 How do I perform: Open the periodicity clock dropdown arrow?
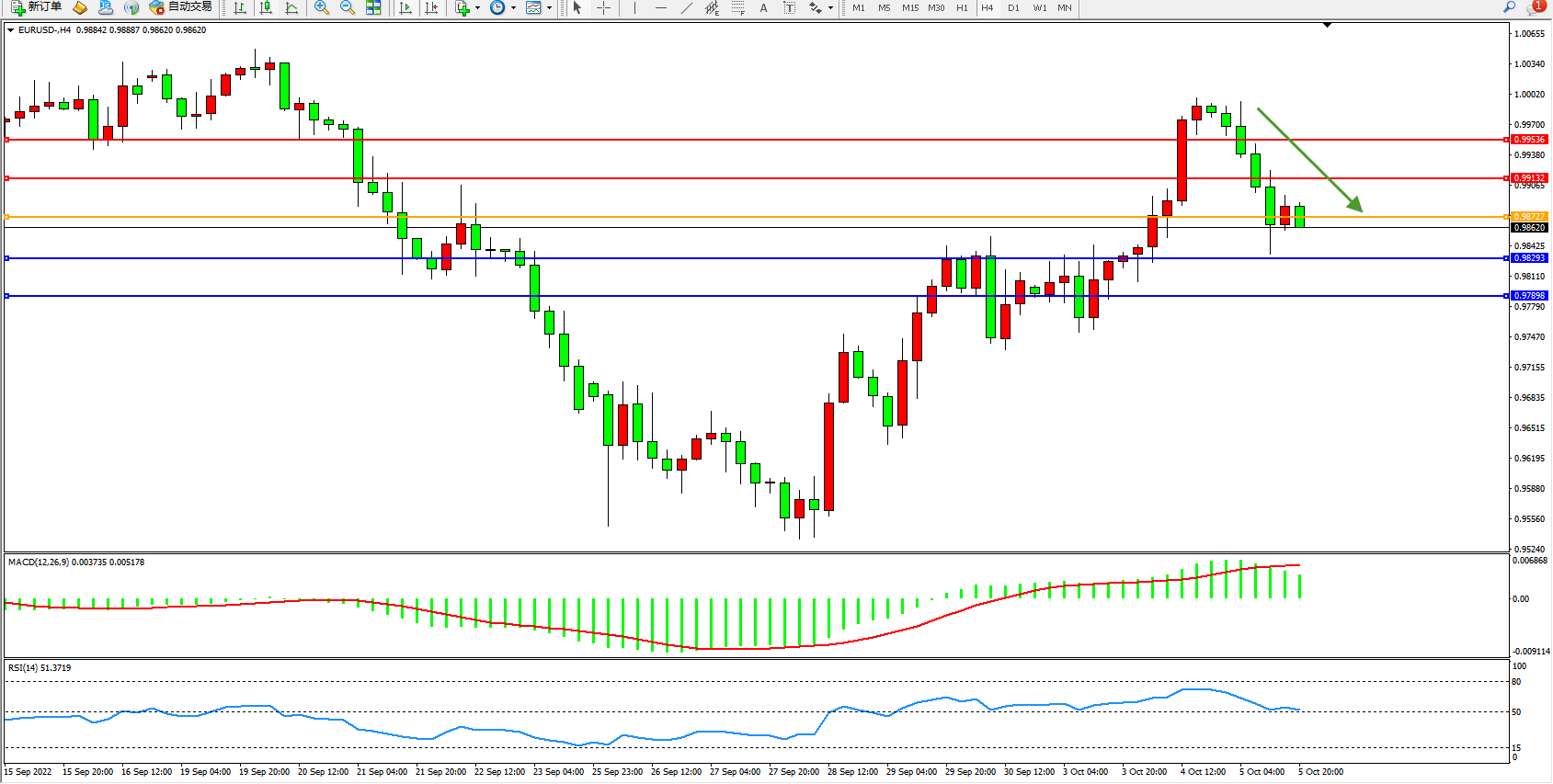[513, 7]
